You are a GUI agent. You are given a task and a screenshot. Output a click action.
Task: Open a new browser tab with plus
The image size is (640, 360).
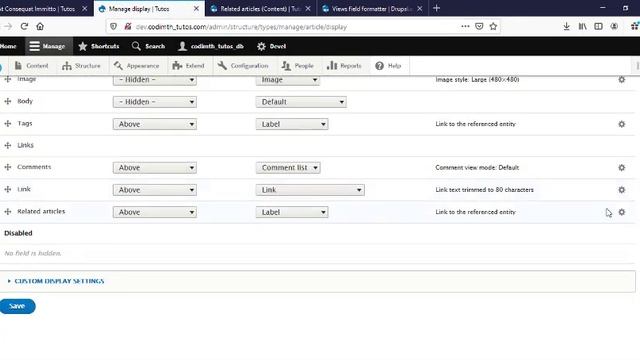click(436, 8)
